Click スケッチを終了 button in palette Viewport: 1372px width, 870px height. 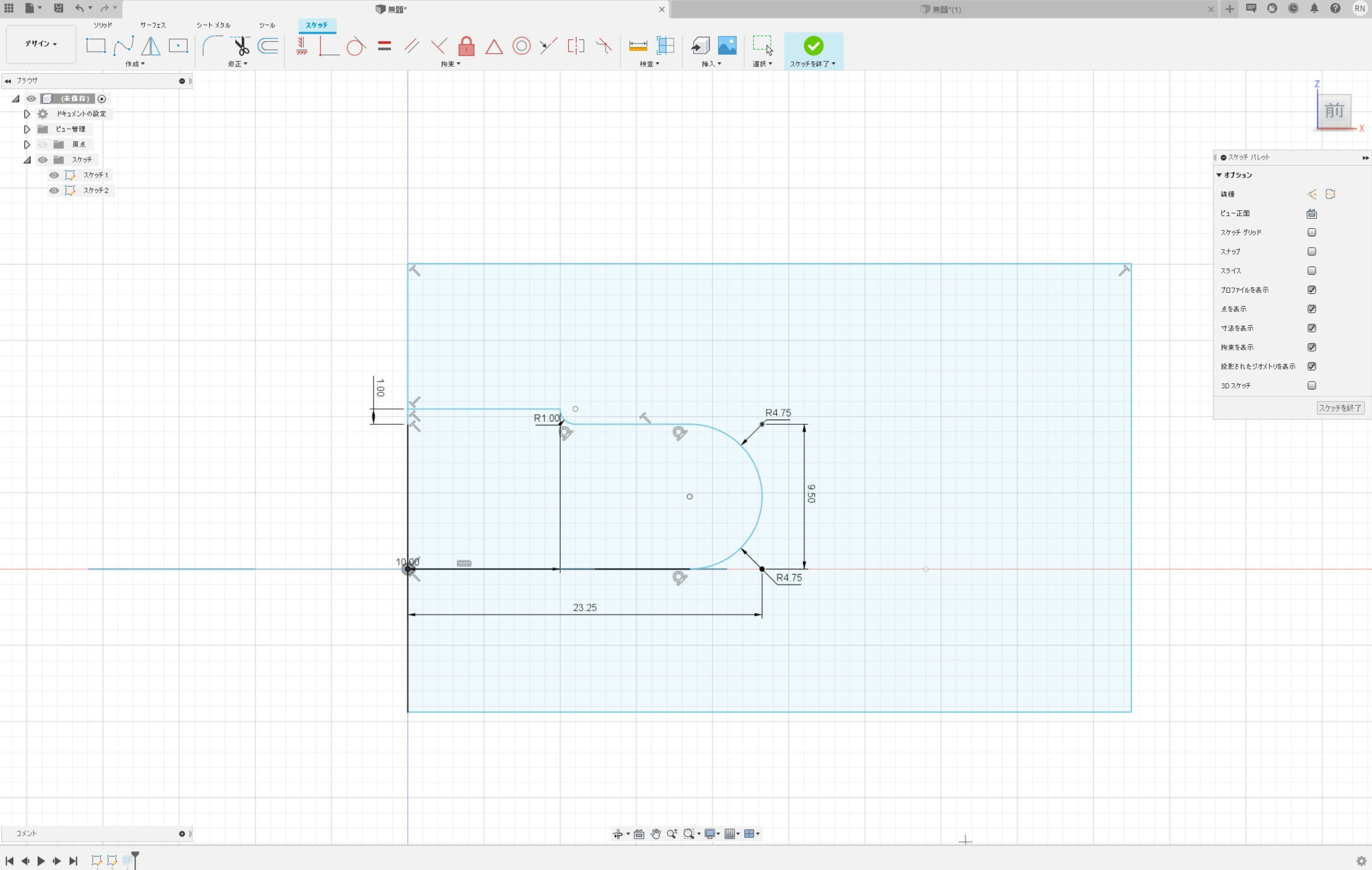click(x=1340, y=408)
